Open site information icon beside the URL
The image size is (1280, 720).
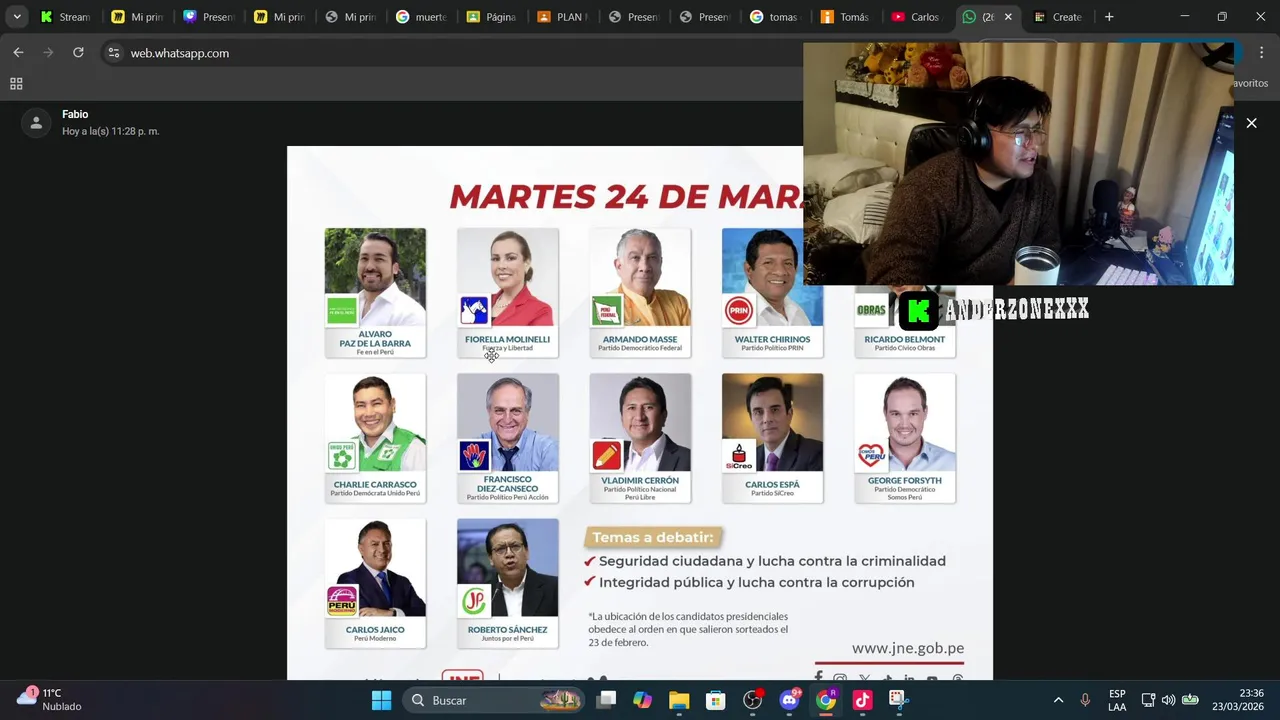point(114,53)
